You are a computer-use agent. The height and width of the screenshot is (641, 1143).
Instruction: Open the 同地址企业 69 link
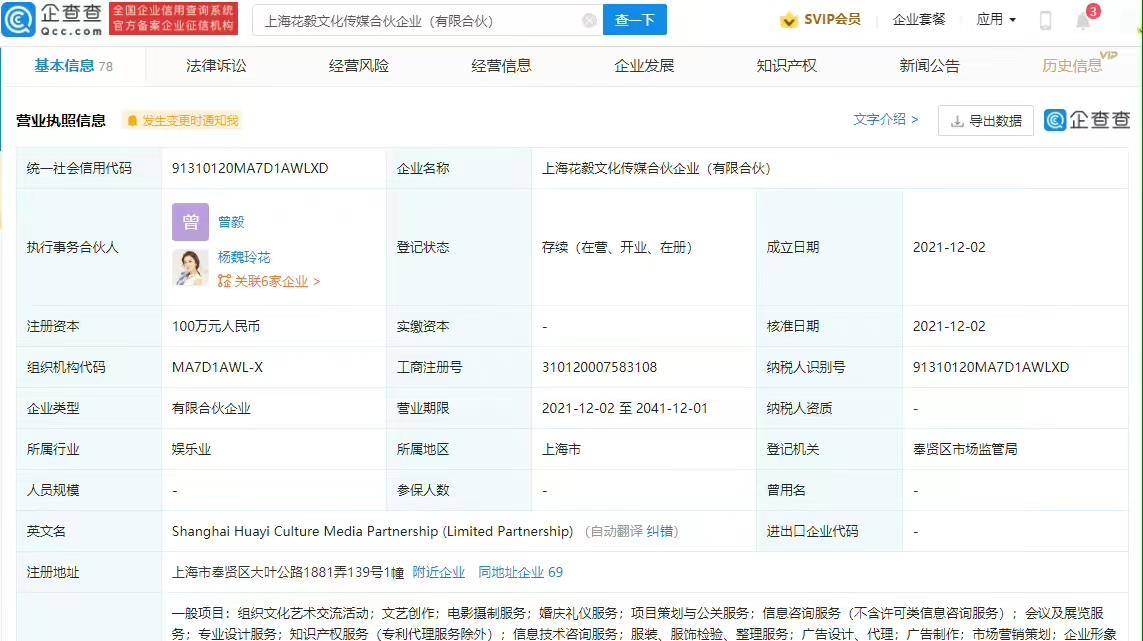point(520,572)
